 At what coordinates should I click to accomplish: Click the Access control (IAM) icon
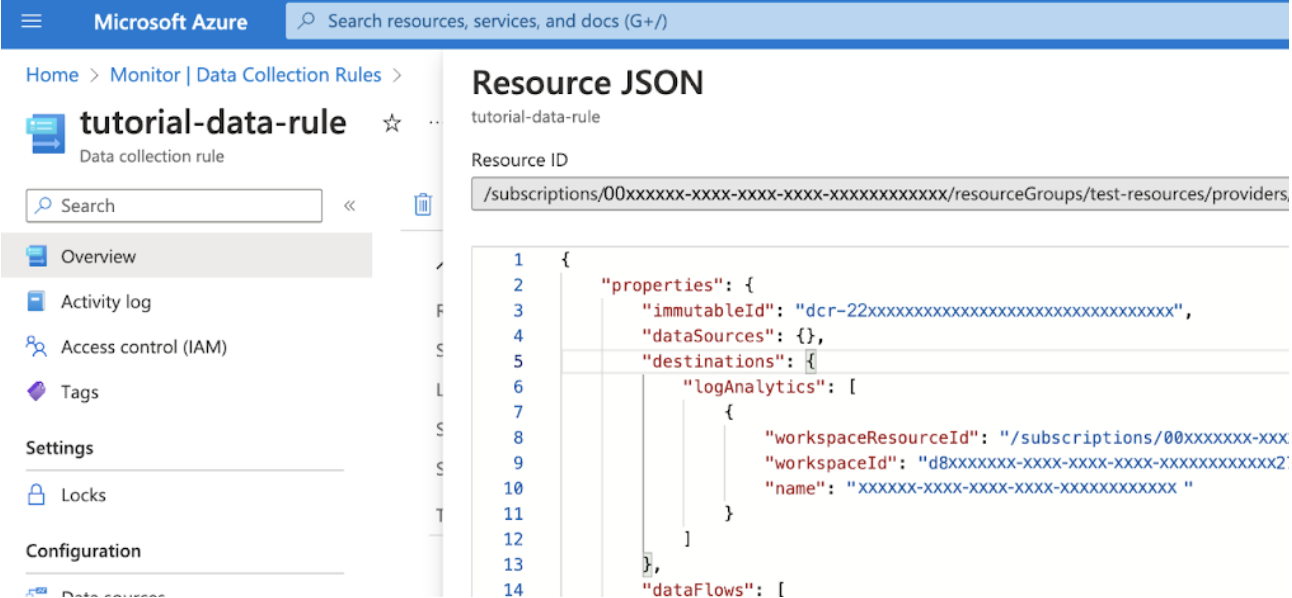point(37,347)
